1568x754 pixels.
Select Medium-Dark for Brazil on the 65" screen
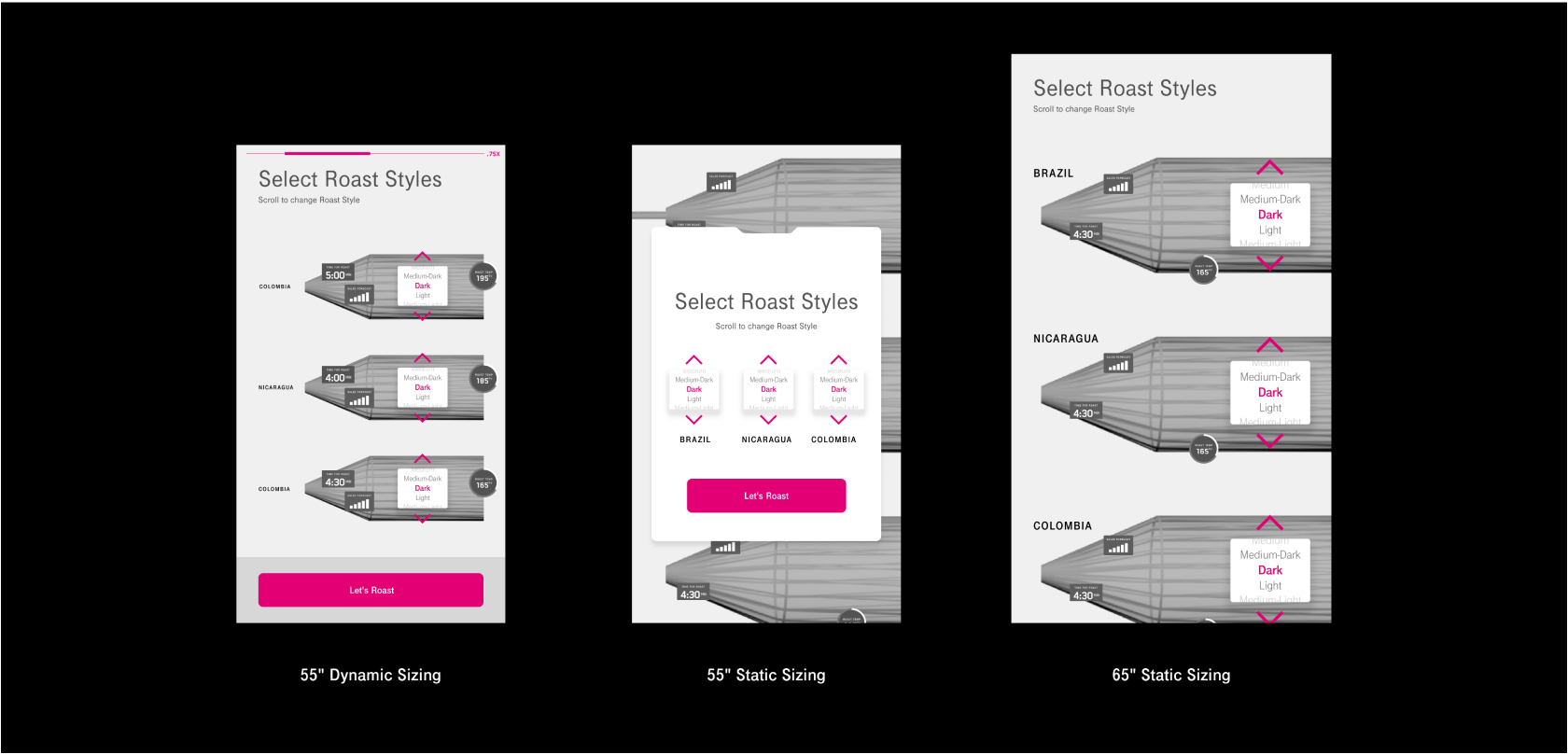tap(1269, 200)
